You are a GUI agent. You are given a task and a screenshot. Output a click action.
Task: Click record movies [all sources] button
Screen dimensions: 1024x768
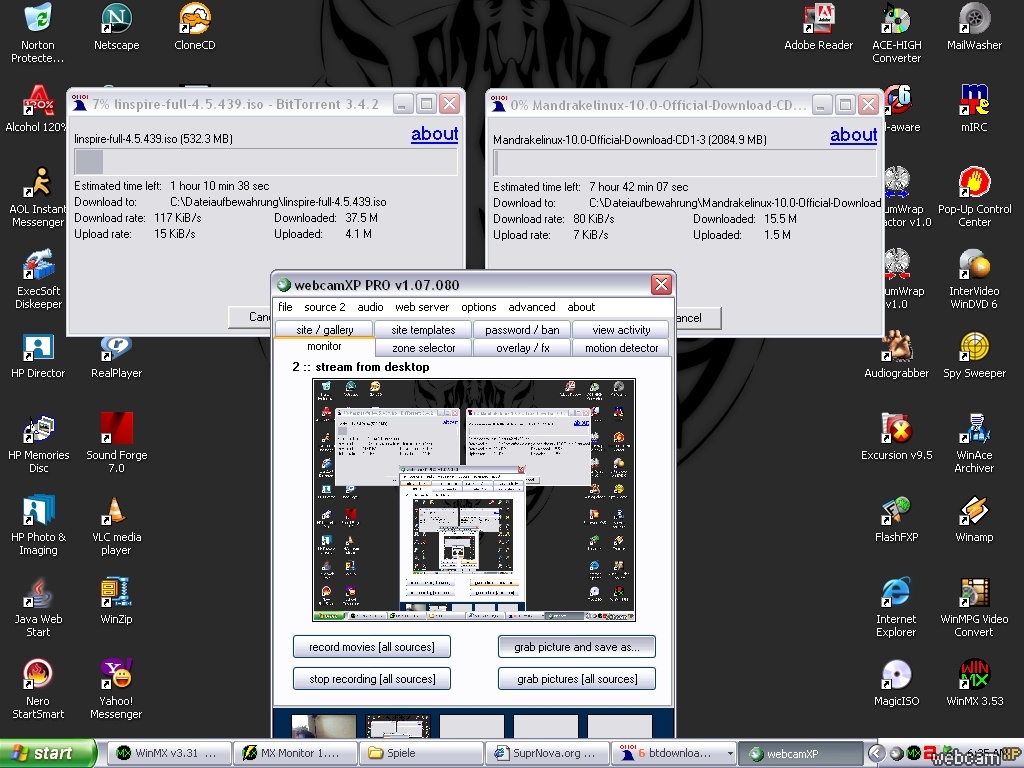(x=372, y=647)
